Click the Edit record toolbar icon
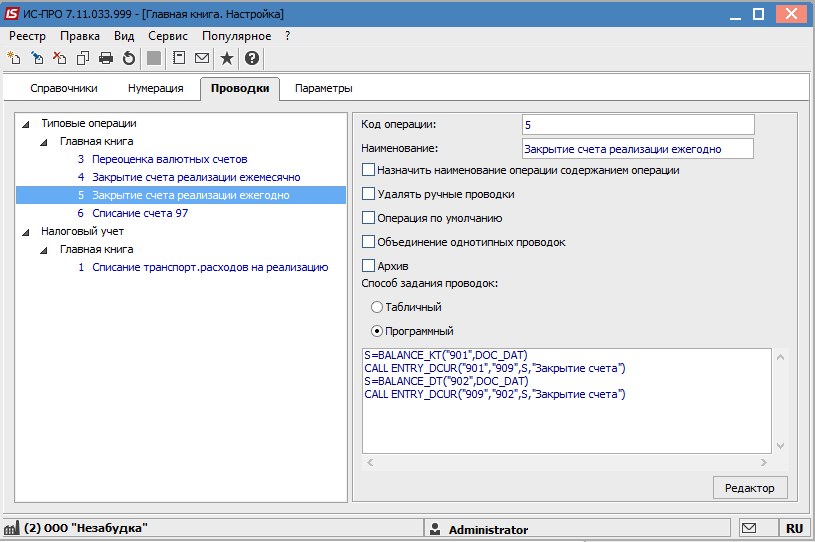815x542 pixels. [36, 58]
